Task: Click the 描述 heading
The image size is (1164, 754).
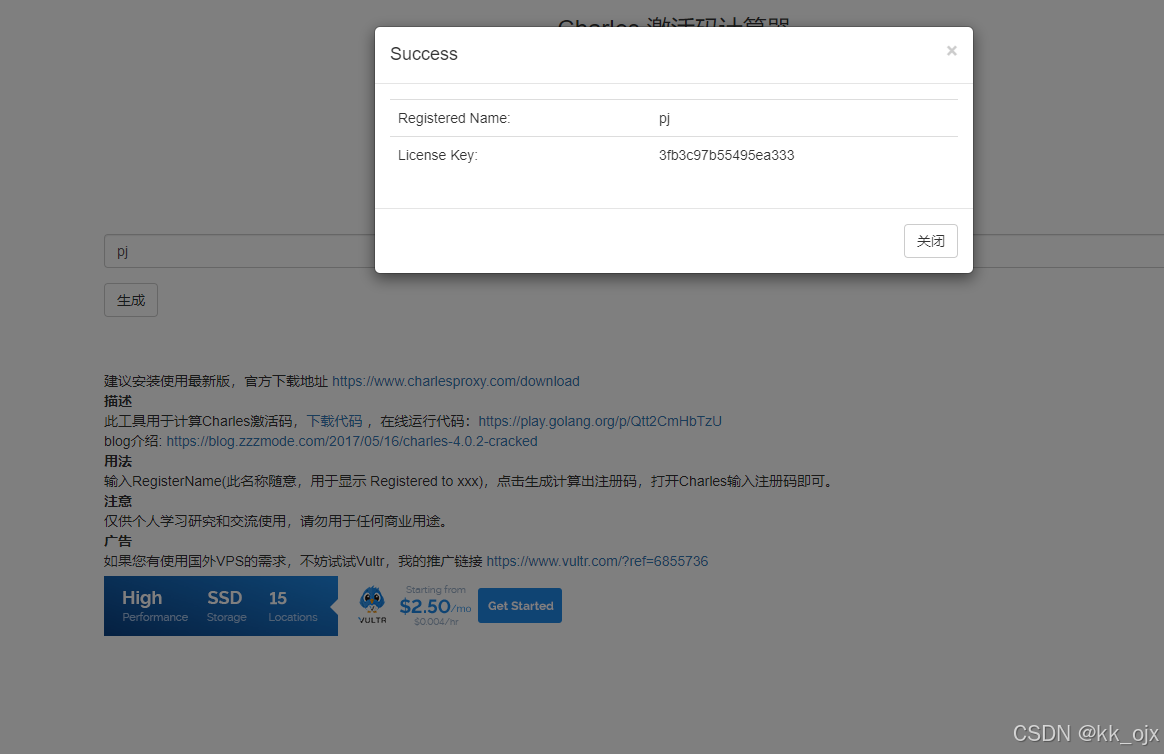Action: pyautogui.click(x=118, y=401)
